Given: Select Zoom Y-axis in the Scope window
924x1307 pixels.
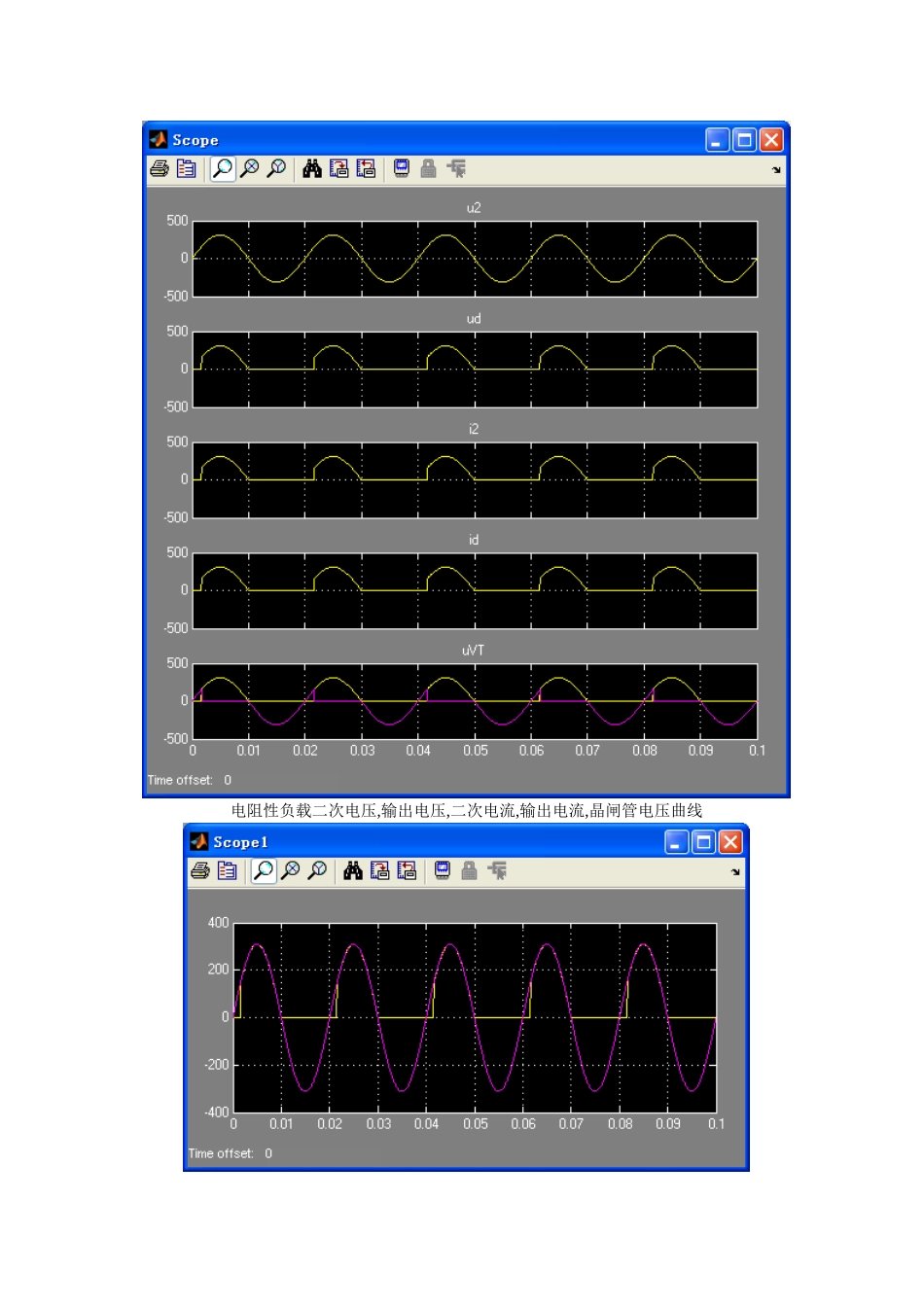Looking at the screenshot, I should [276, 169].
